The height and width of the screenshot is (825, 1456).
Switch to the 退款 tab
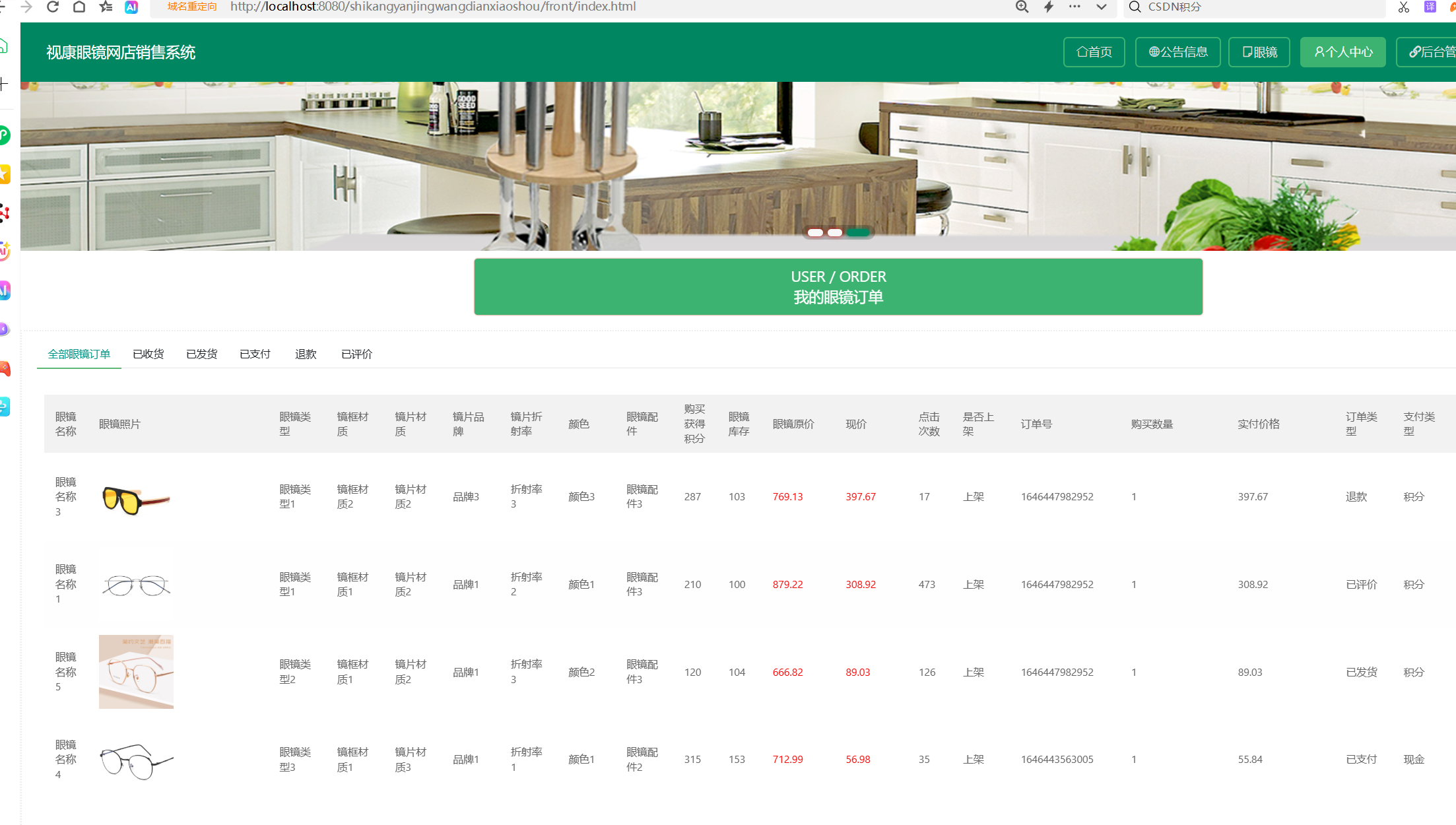coord(306,354)
